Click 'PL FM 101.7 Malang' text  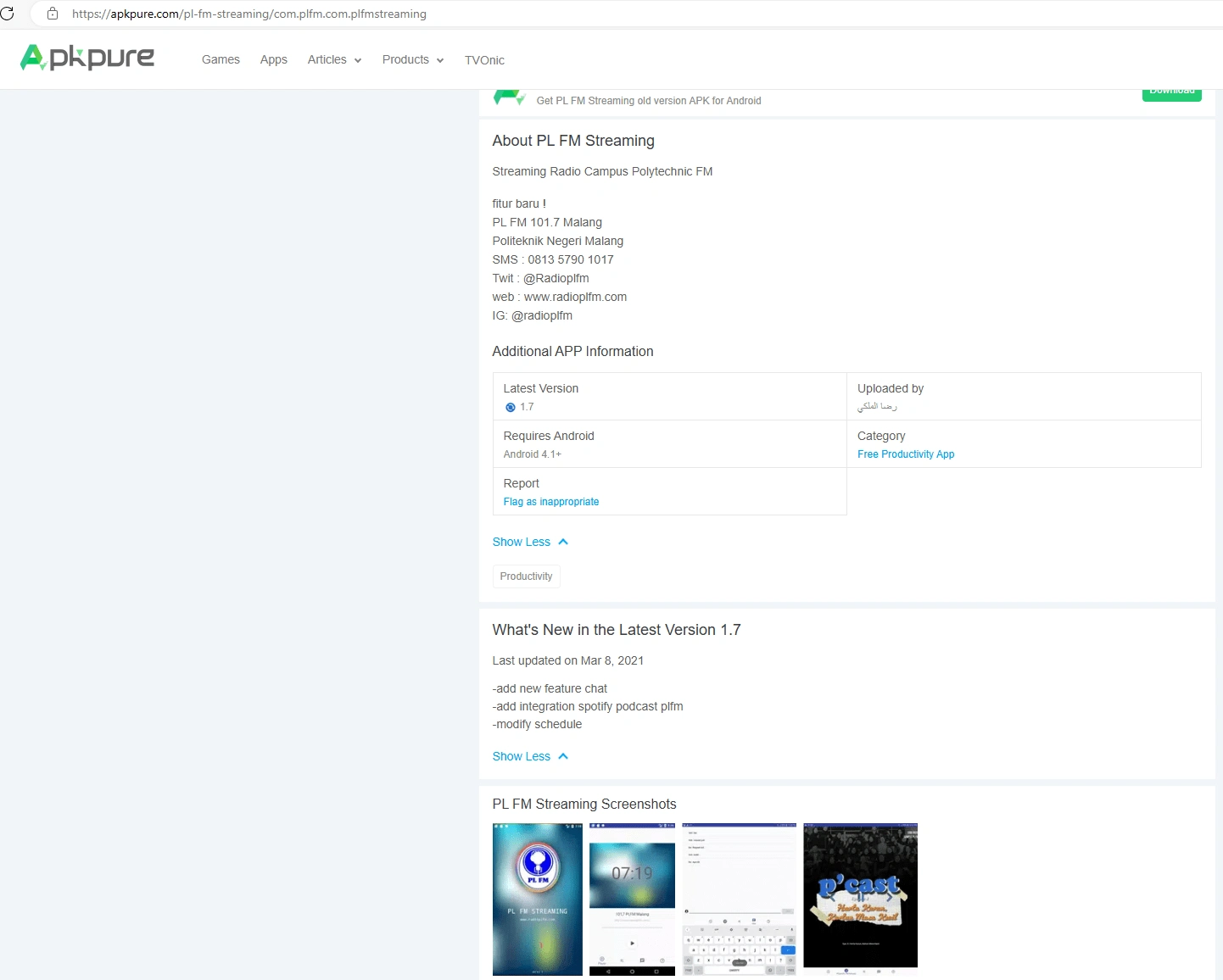coord(547,222)
